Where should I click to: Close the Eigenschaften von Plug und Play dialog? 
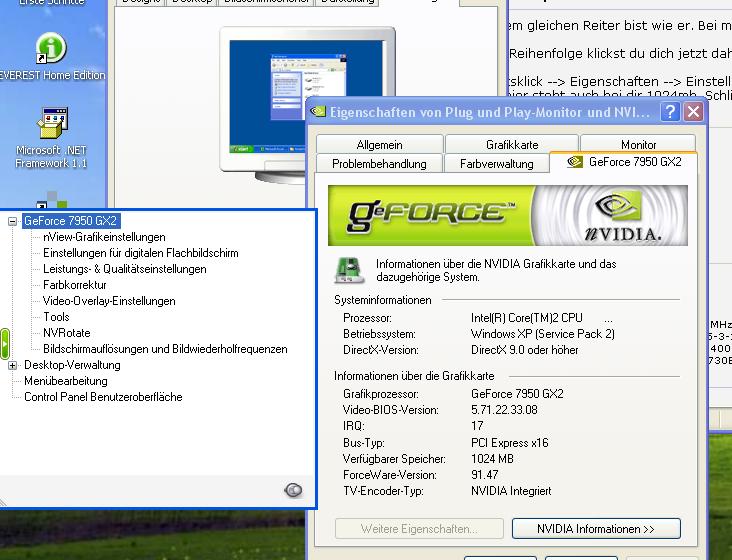693,112
